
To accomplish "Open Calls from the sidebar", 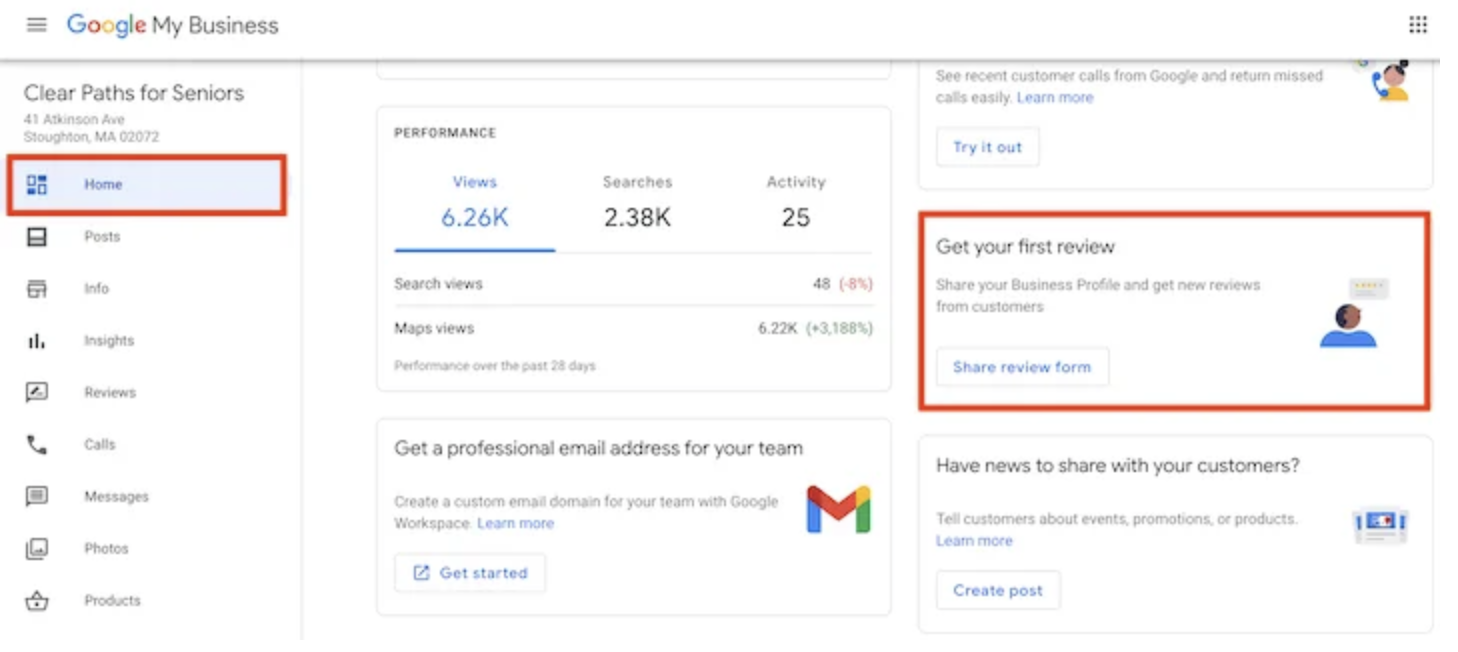I will pyautogui.click(x=100, y=445).
